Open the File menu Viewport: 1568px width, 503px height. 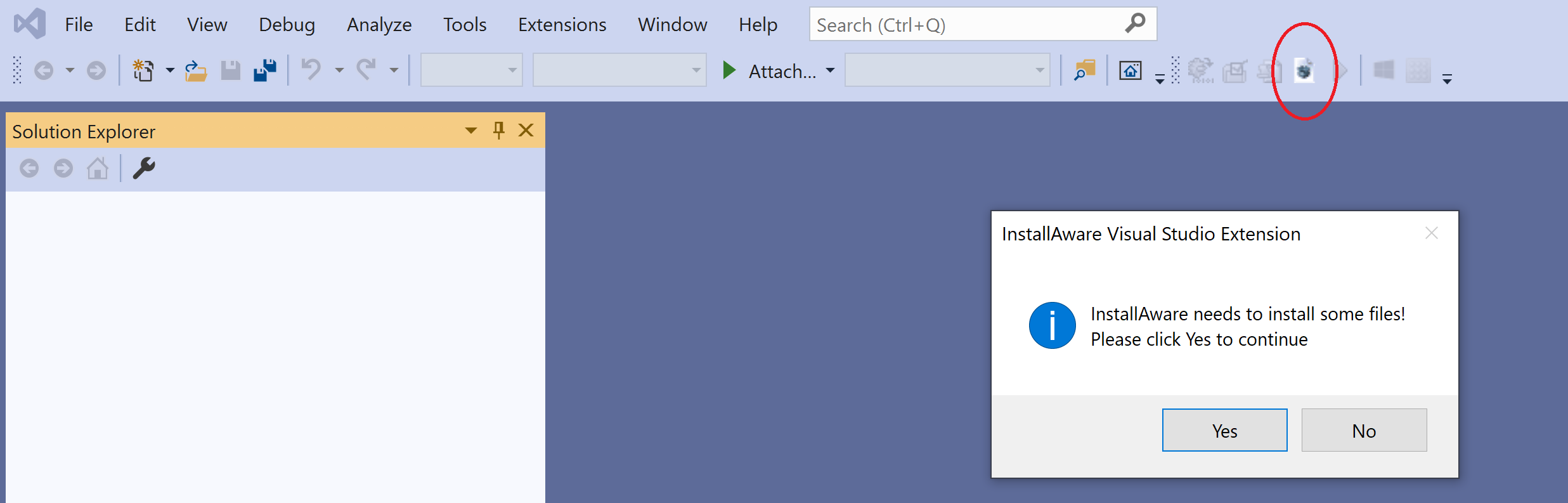click(x=79, y=25)
